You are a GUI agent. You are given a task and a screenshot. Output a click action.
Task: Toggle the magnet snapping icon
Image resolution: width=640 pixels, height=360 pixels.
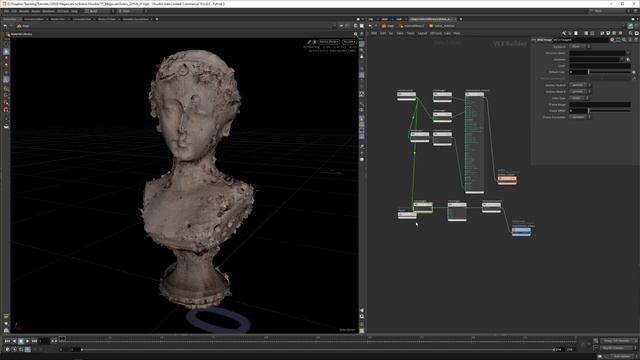[6, 109]
